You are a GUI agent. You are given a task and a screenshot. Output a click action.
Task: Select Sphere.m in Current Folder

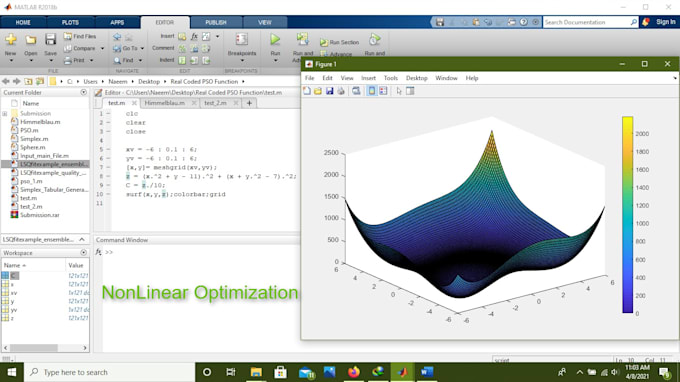coord(33,147)
